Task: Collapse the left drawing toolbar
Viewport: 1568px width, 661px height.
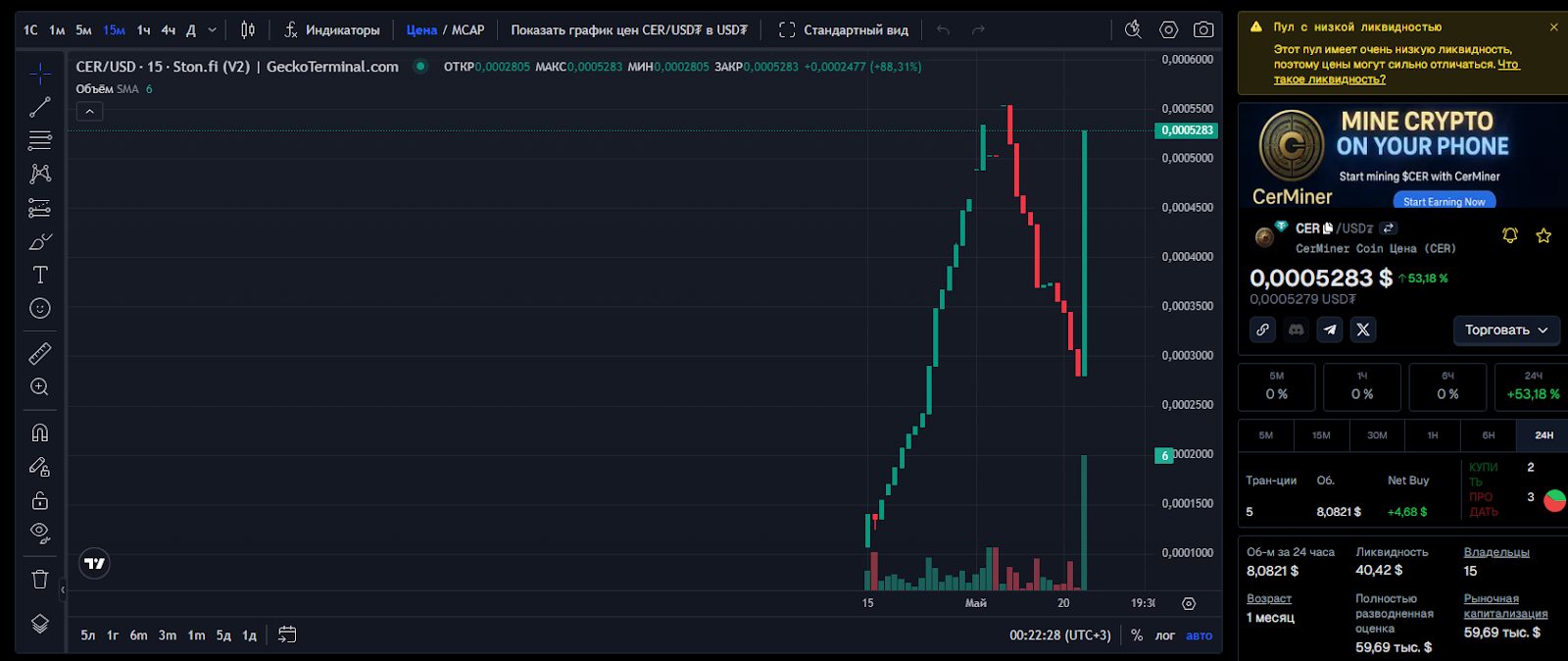Action: pyautogui.click(x=63, y=590)
